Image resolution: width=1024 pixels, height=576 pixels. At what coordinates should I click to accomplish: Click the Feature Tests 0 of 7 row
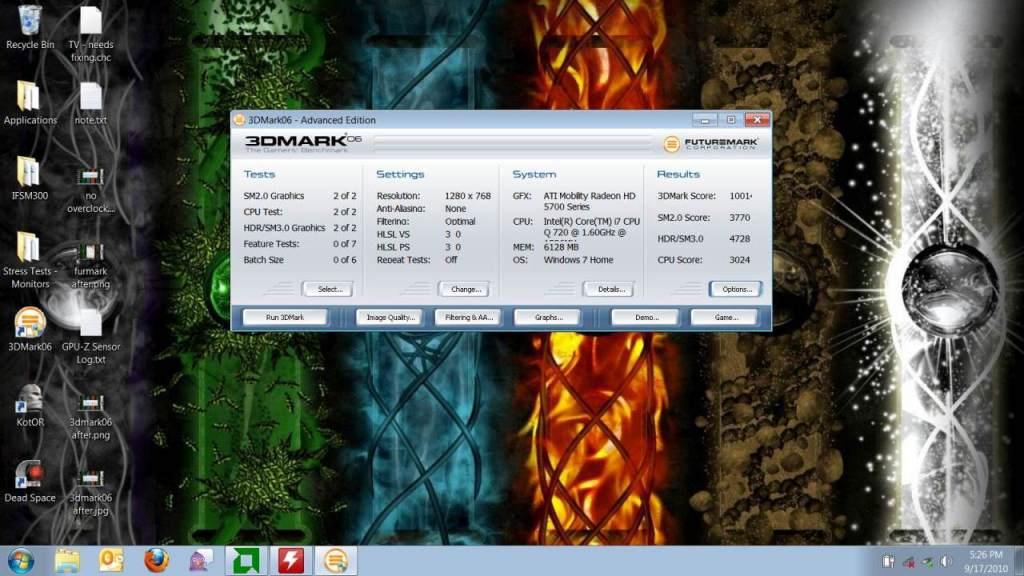[x=300, y=244]
